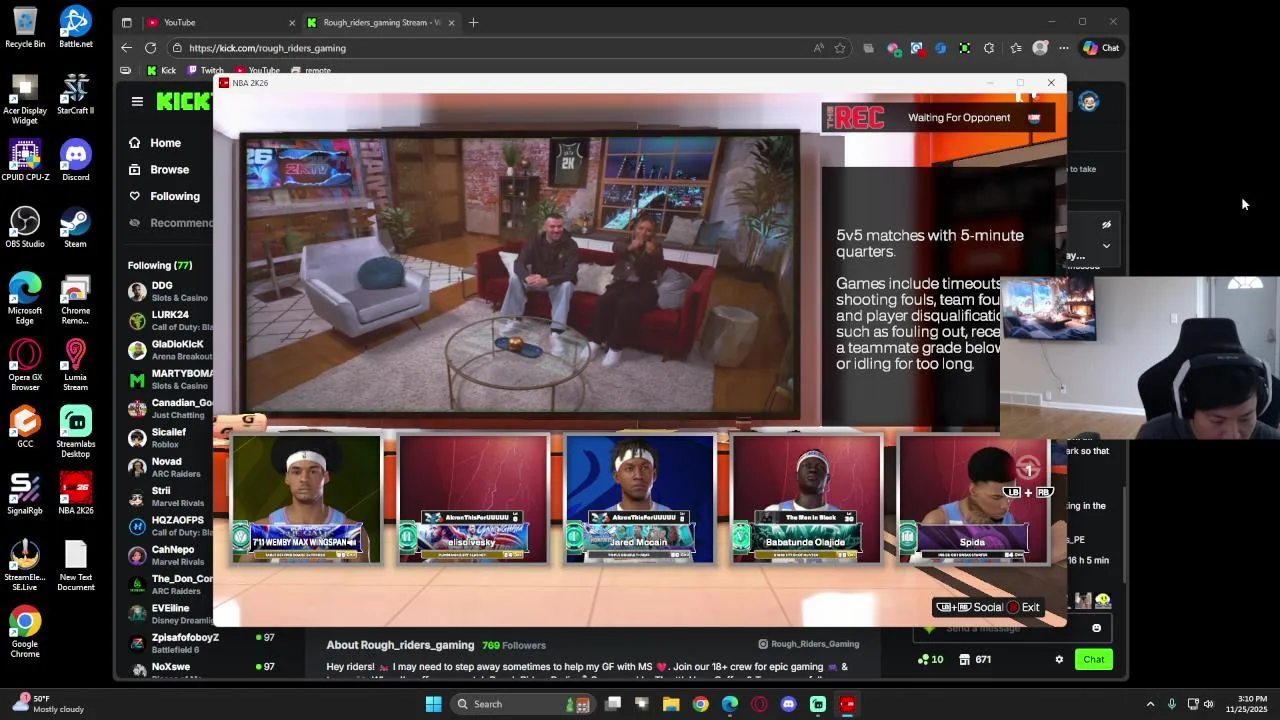Open CPUID CPU-Z desktop icon

[x=25, y=160]
